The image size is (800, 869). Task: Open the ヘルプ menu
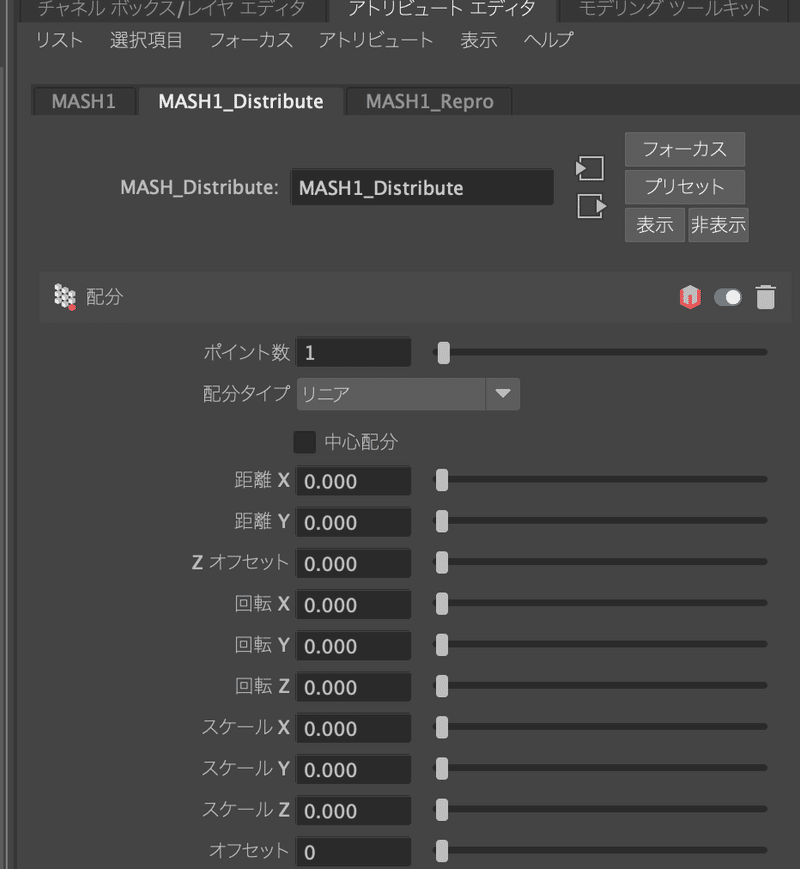pos(549,40)
